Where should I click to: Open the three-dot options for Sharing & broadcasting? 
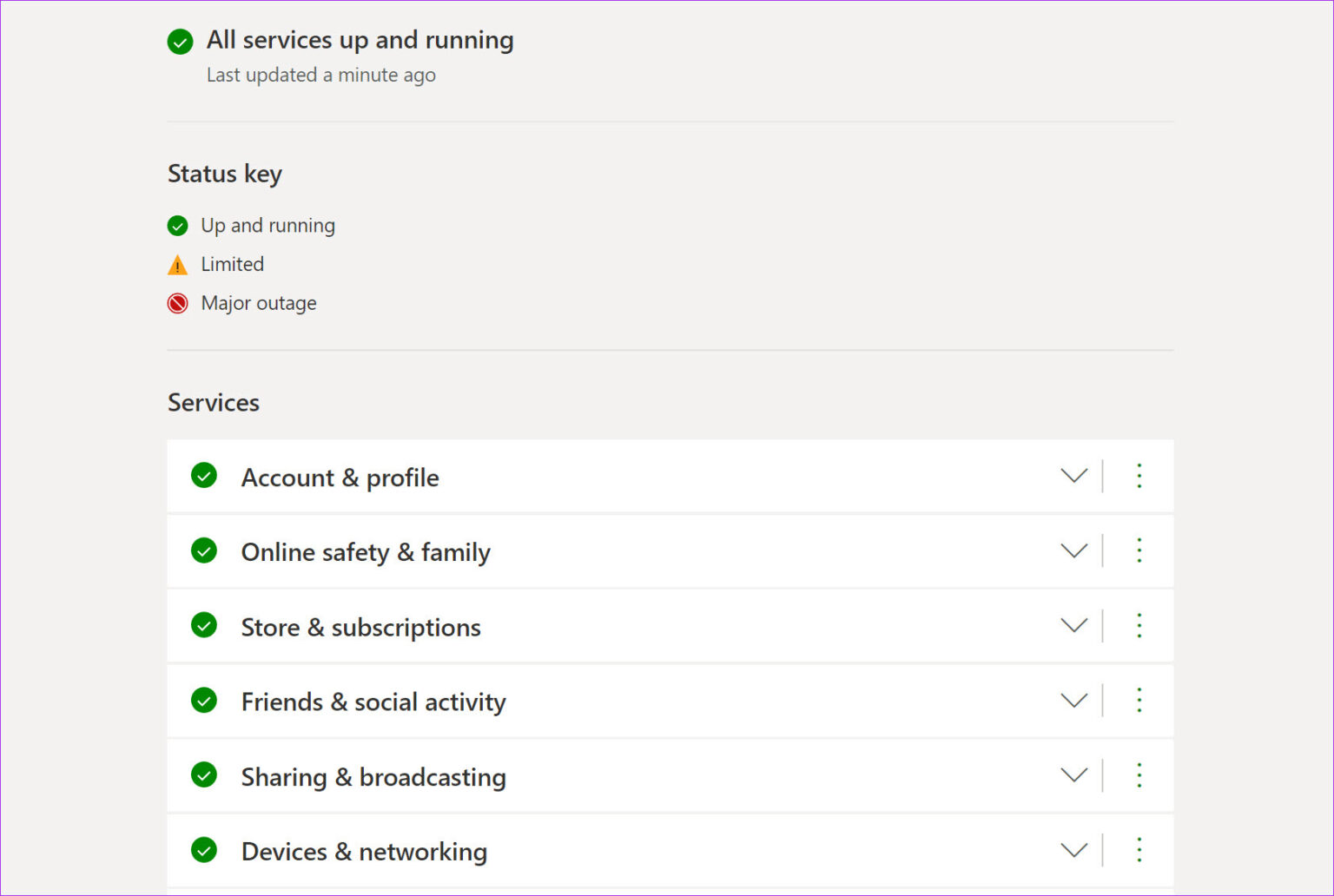click(1139, 775)
